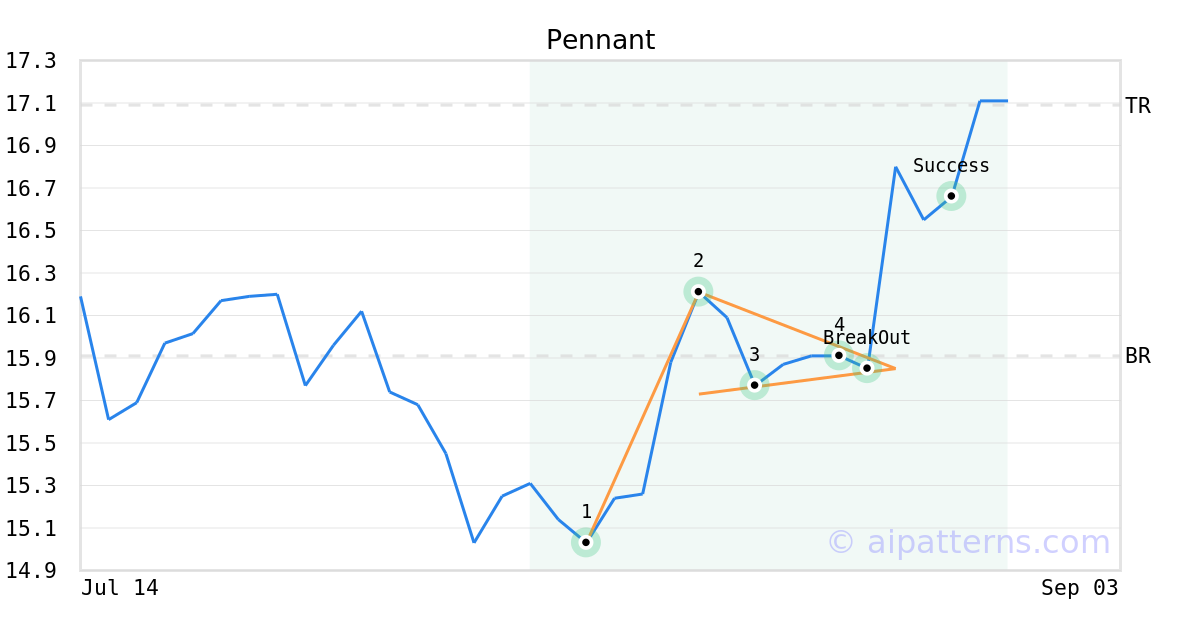Click the Success text label

[951, 166]
